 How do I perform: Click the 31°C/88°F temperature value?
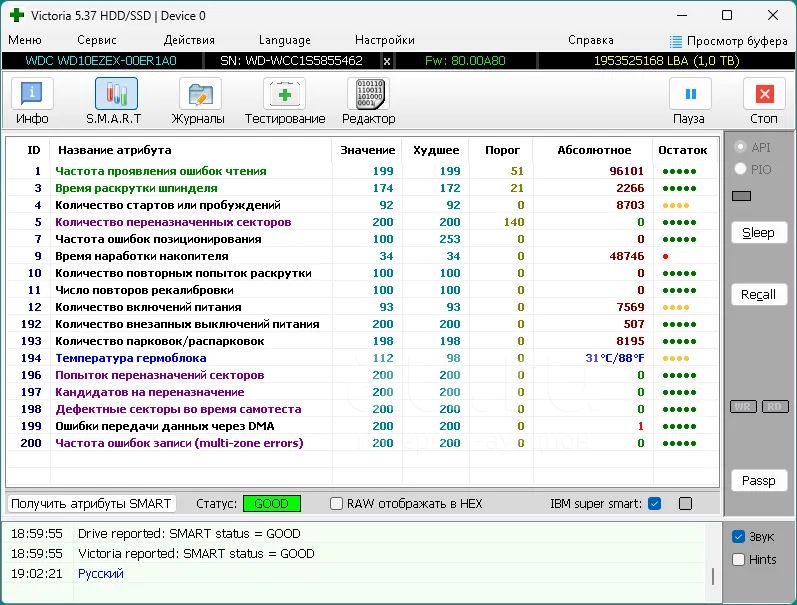click(615, 358)
